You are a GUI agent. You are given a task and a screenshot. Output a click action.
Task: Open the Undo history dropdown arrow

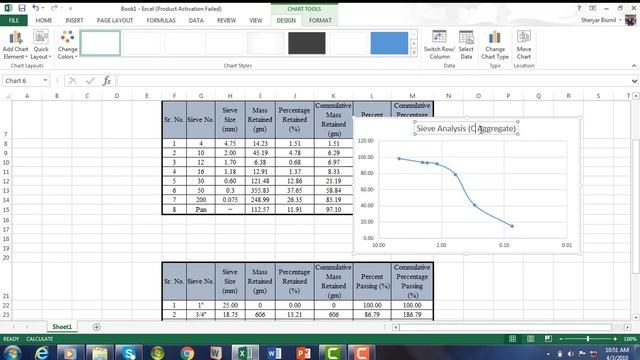click(43, 8)
